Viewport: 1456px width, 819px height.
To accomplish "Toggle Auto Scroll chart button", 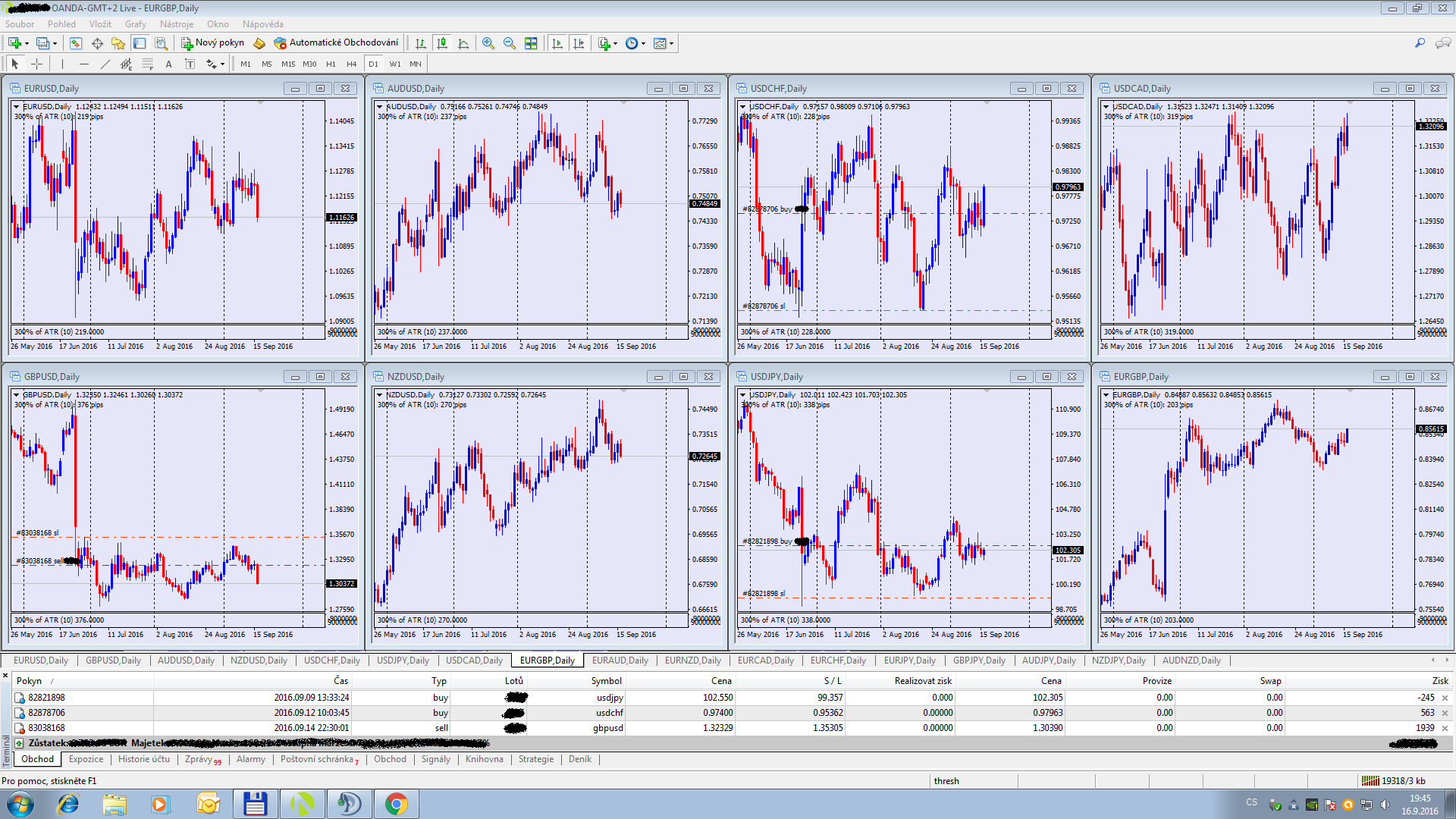I will (x=557, y=43).
